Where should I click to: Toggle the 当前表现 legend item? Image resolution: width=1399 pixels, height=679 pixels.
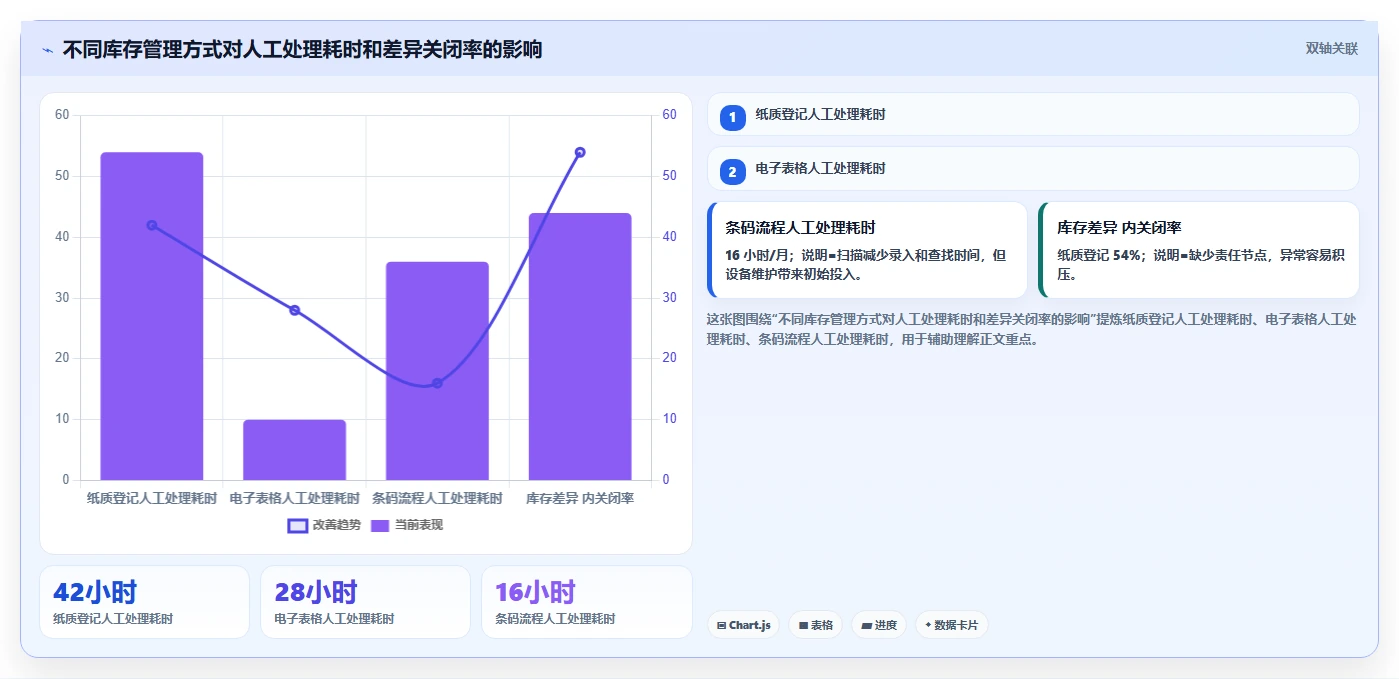[x=407, y=525]
